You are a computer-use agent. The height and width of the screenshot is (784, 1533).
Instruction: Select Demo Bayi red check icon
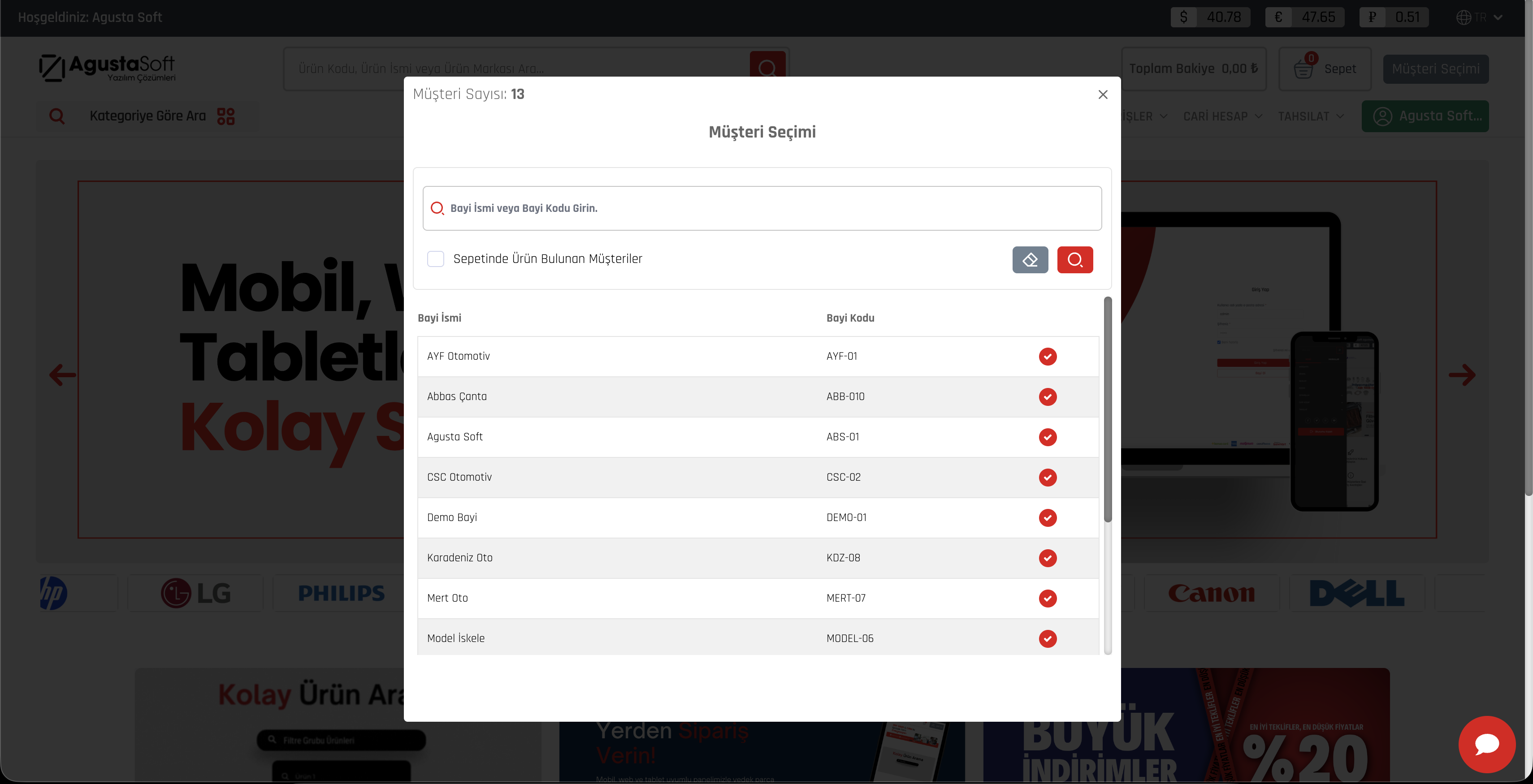(x=1048, y=517)
